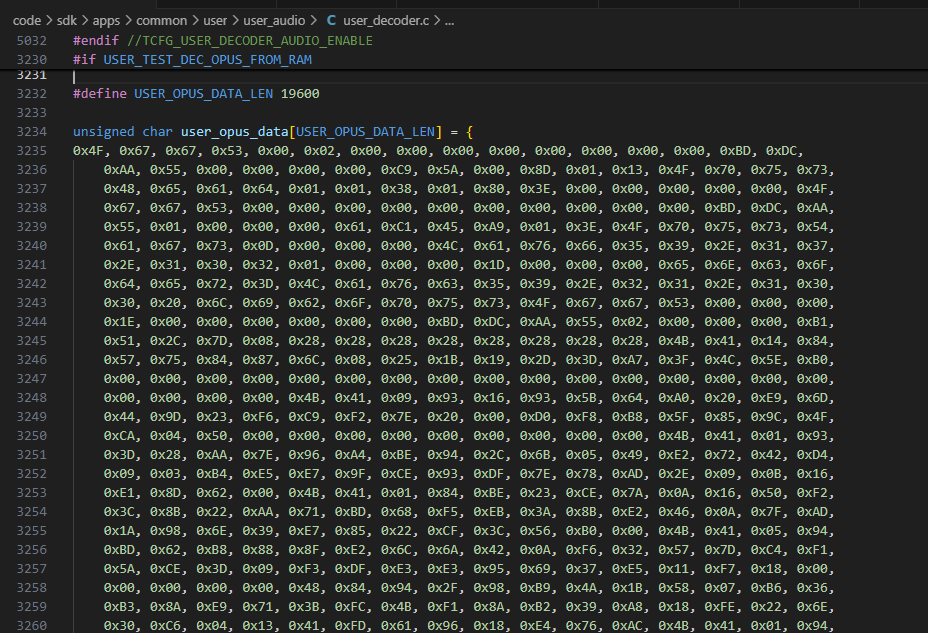The image size is (928, 633).
Task: Click line number 3255 in the gutter
Action: [x=31, y=531]
